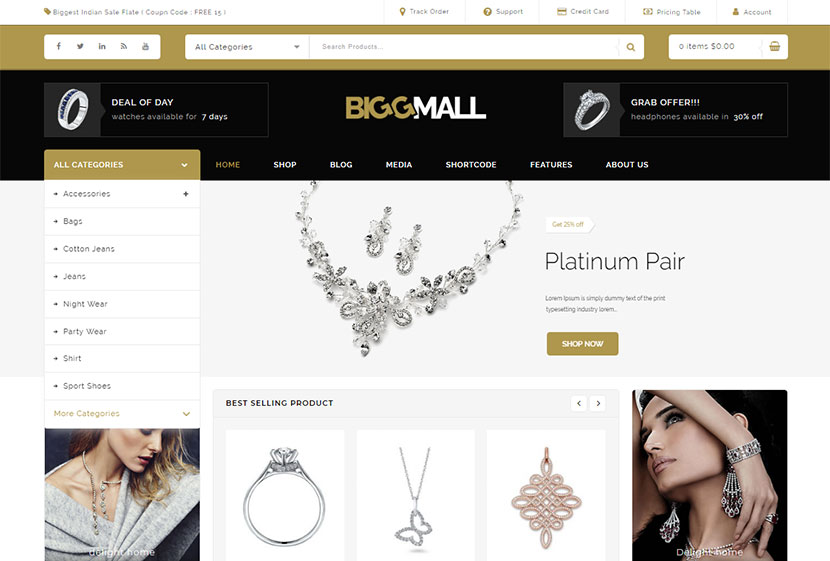Go to previous best selling products
830x561 pixels.
[579, 403]
